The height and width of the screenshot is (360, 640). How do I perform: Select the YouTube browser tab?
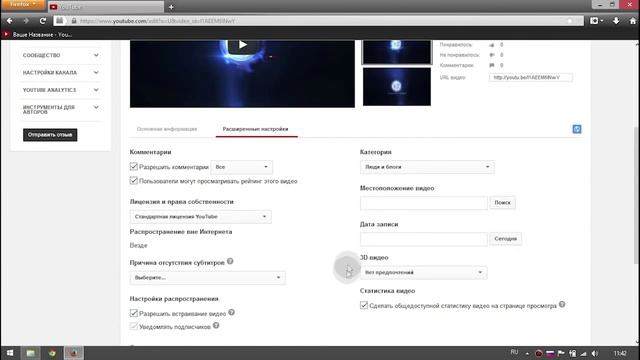coord(106,7)
